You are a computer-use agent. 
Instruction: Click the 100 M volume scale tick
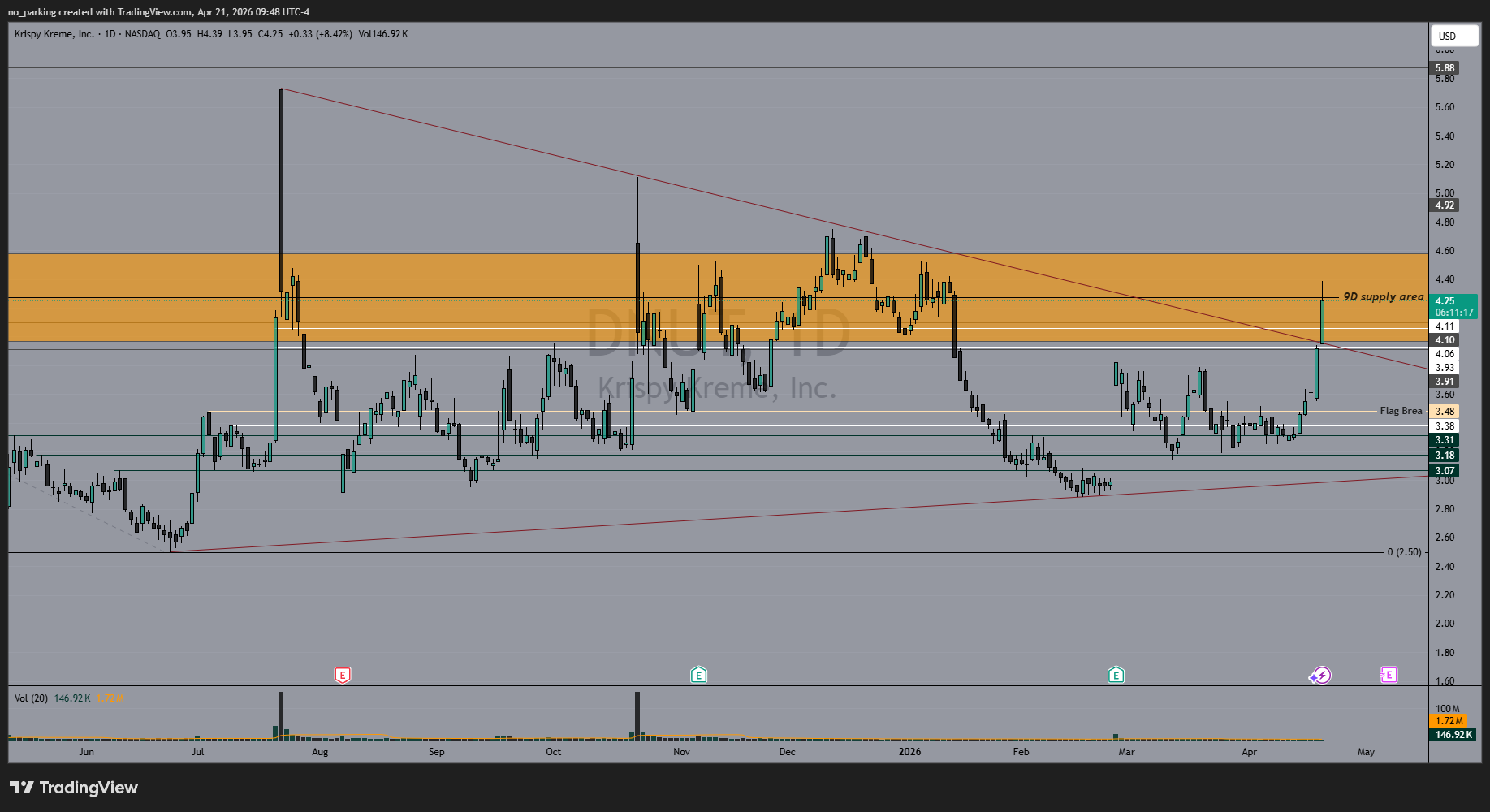[x=1447, y=709]
